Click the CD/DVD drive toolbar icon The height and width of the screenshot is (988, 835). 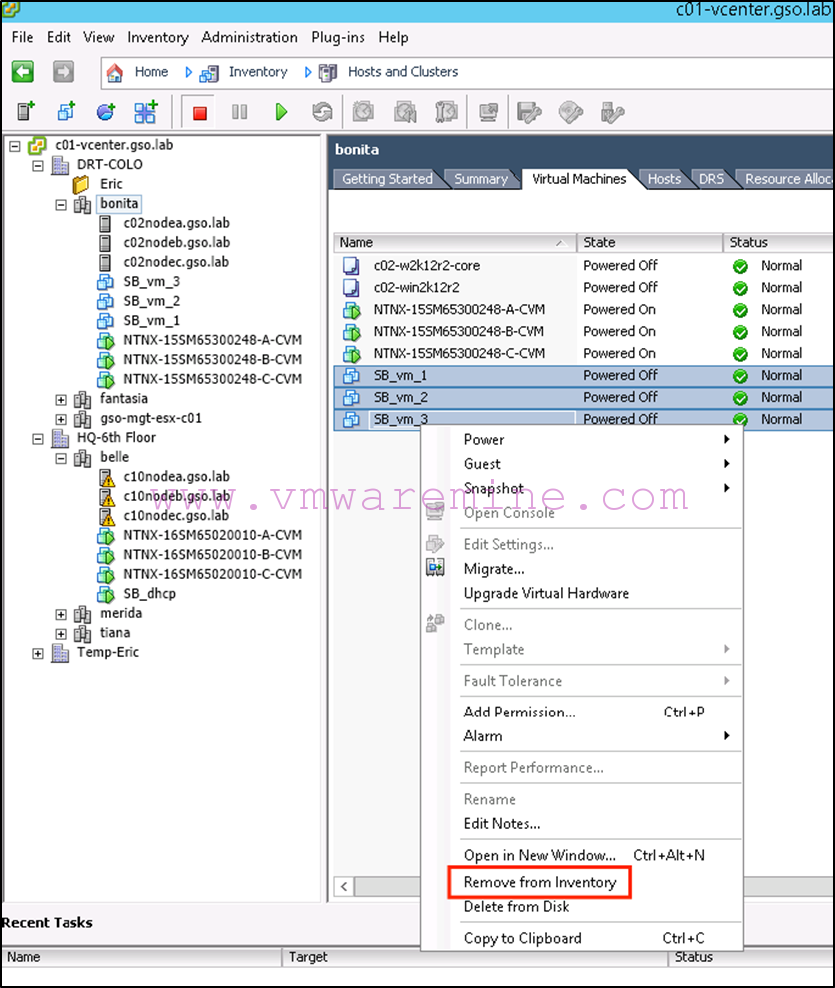pyautogui.click(x=570, y=112)
